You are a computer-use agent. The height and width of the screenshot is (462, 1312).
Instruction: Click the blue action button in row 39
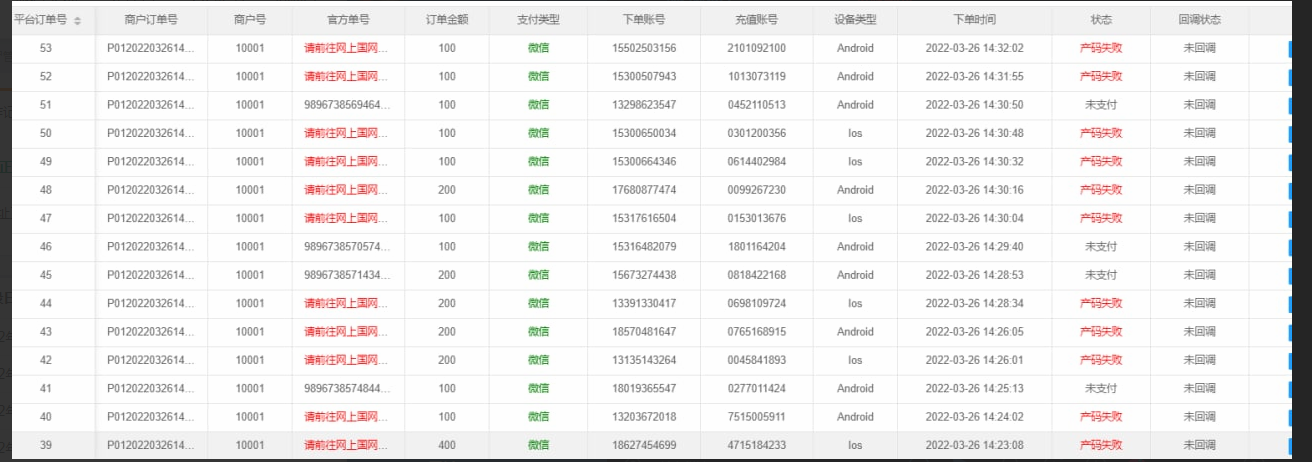1289,445
